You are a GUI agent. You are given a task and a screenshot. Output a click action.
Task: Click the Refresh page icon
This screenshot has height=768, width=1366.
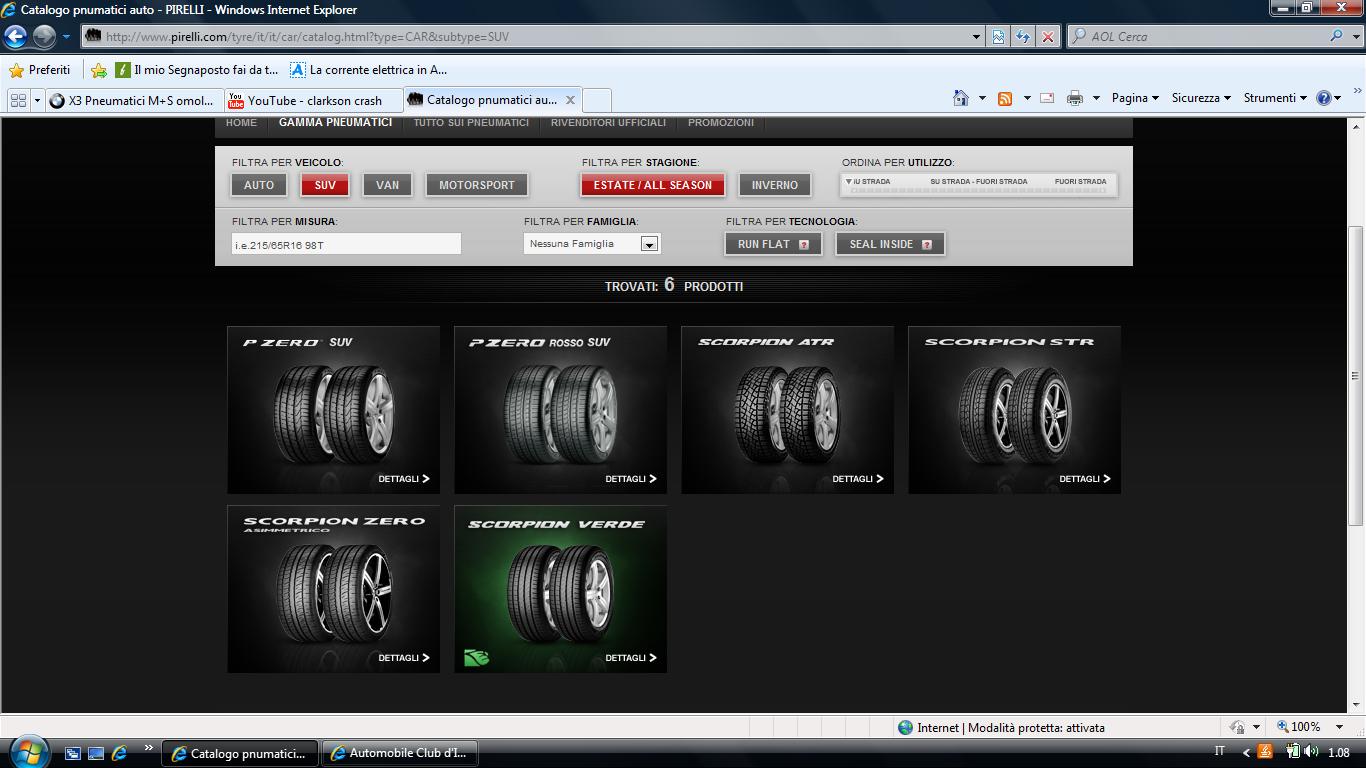click(1022, 37)
